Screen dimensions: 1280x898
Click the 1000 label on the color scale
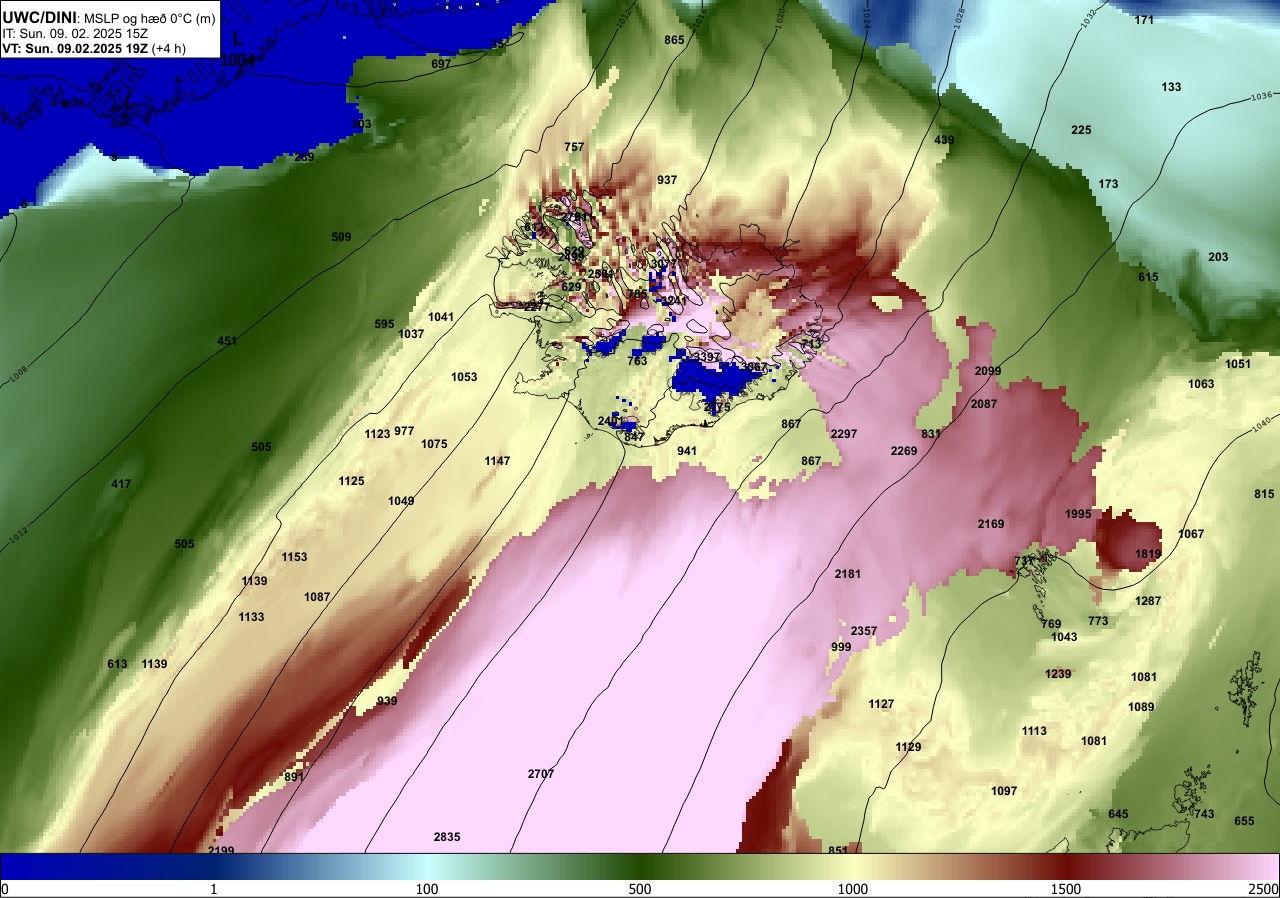pos(853,889)
